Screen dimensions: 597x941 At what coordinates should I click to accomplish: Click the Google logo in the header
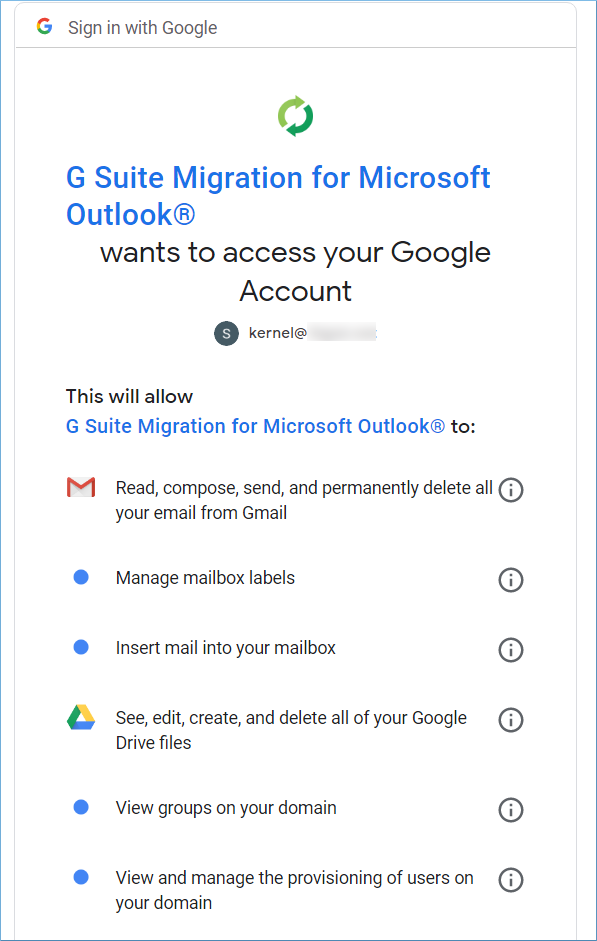(44, 26)
